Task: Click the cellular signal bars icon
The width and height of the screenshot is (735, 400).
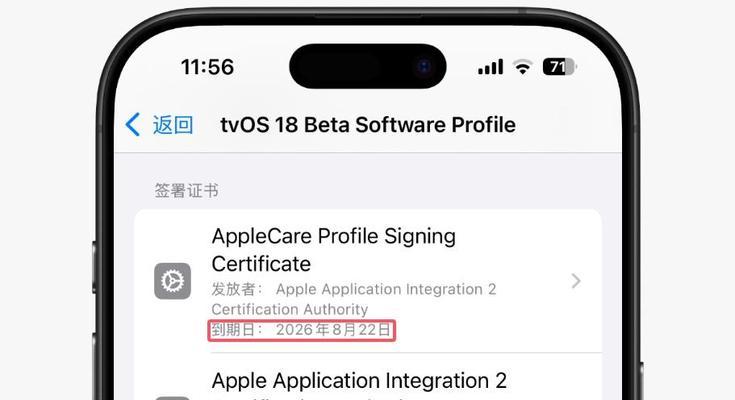Action: (x=491, y=67)
